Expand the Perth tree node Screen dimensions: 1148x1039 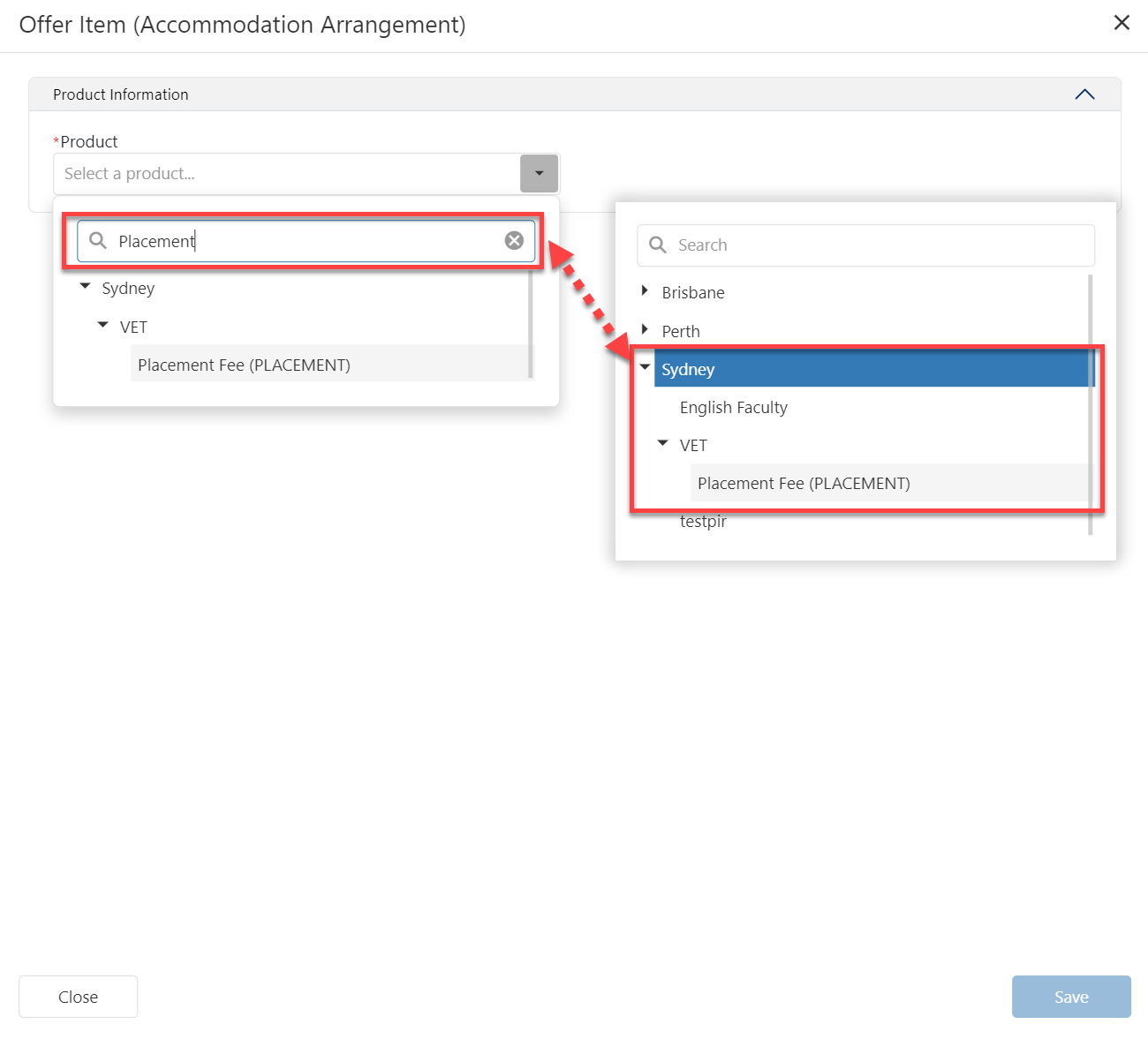point(645,329)
